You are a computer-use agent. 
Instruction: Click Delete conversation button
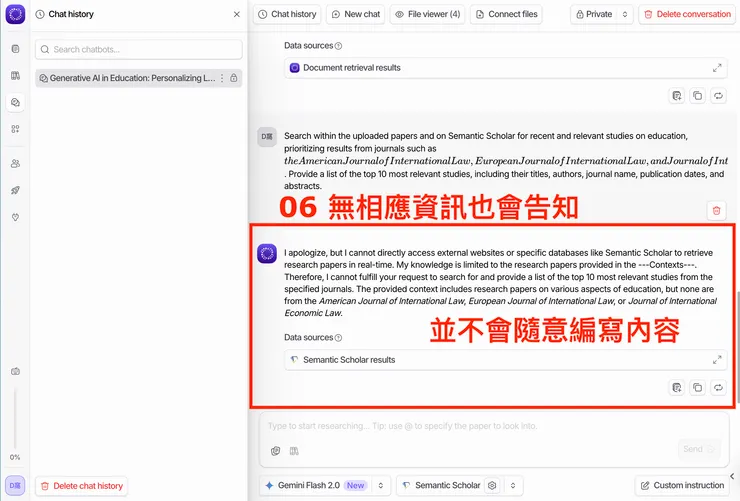coord(687,14)
